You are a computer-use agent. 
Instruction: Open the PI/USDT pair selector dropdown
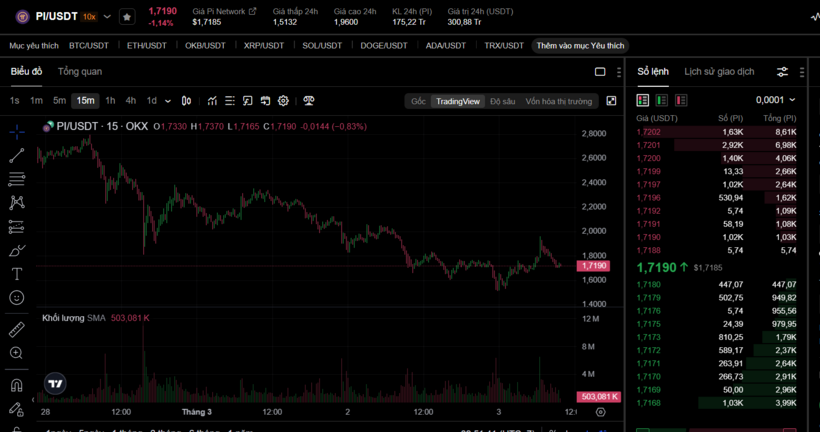(x=107, y=17)
